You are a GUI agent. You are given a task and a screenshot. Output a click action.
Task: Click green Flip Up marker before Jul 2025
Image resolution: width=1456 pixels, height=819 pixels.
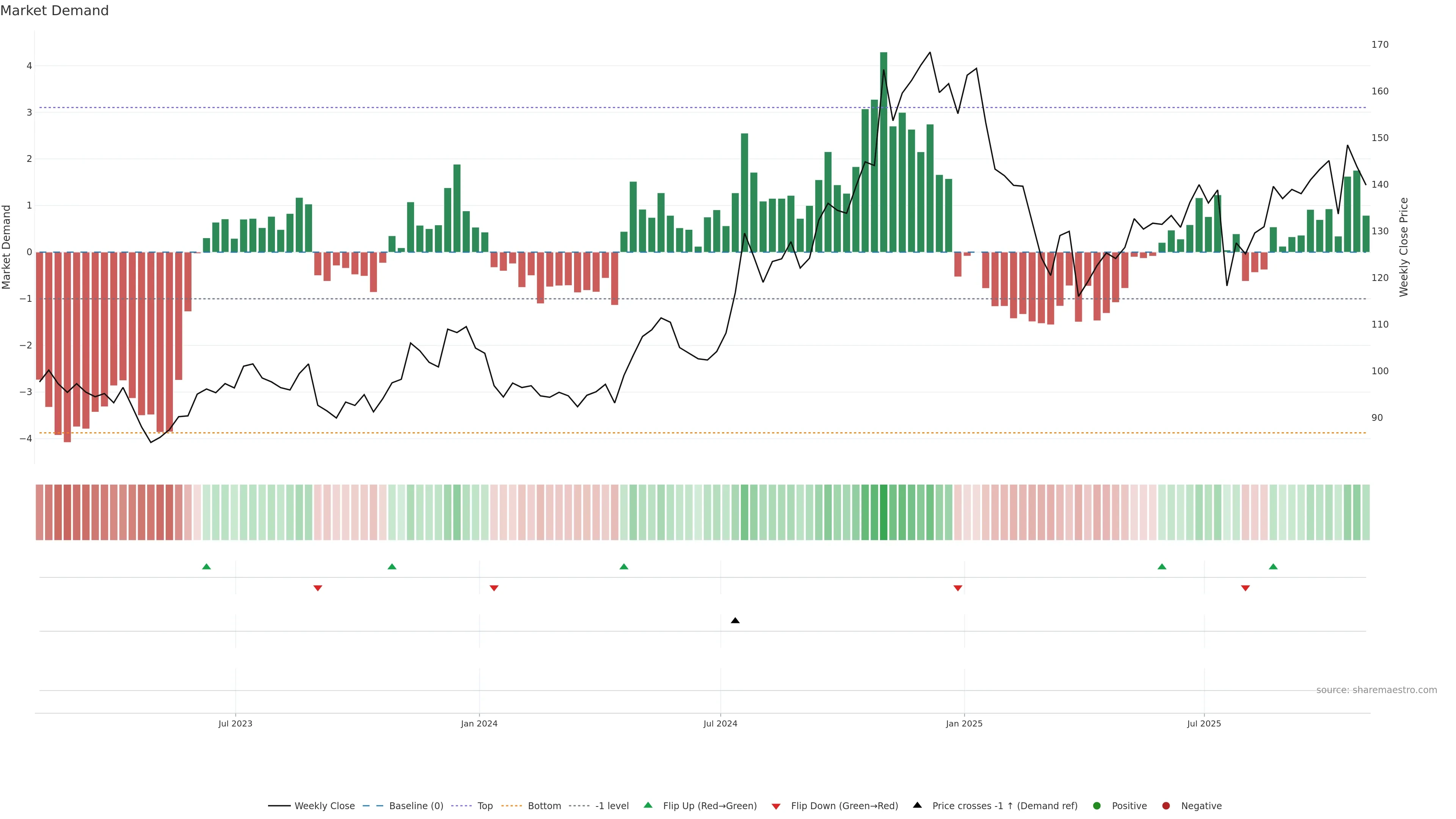click(x=1161, y=566)
